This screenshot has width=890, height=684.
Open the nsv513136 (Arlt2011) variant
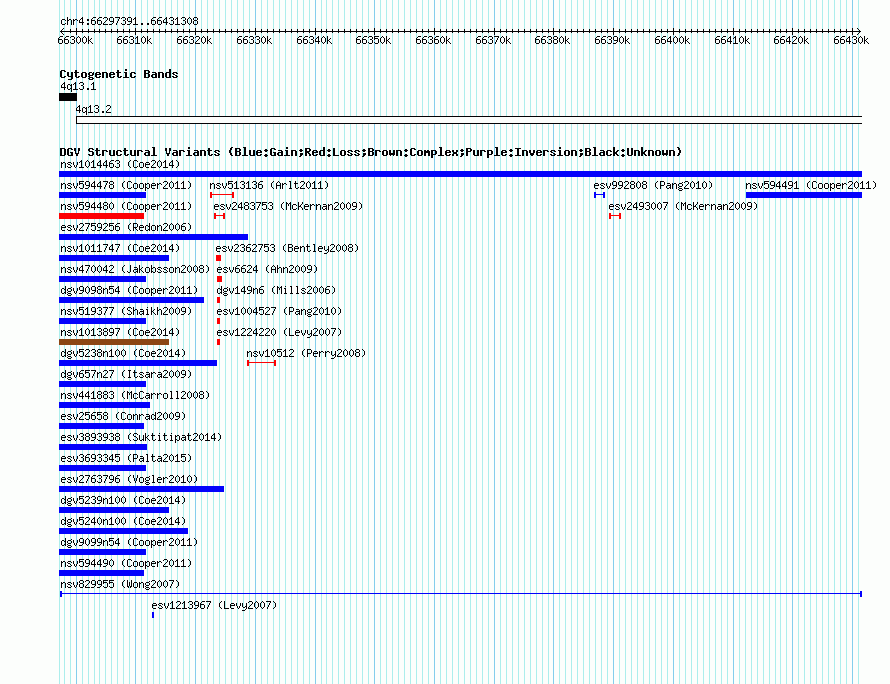(x=269, y=186)
